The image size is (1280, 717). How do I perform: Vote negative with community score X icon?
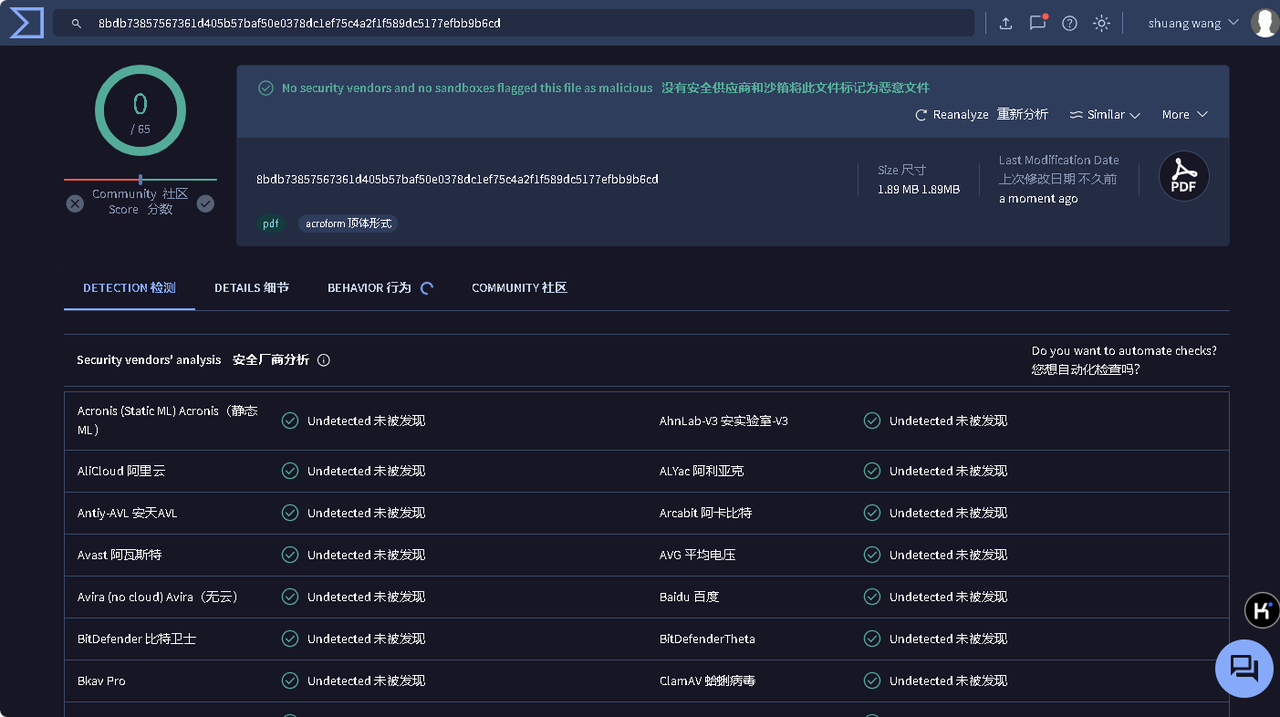point(75,203)
